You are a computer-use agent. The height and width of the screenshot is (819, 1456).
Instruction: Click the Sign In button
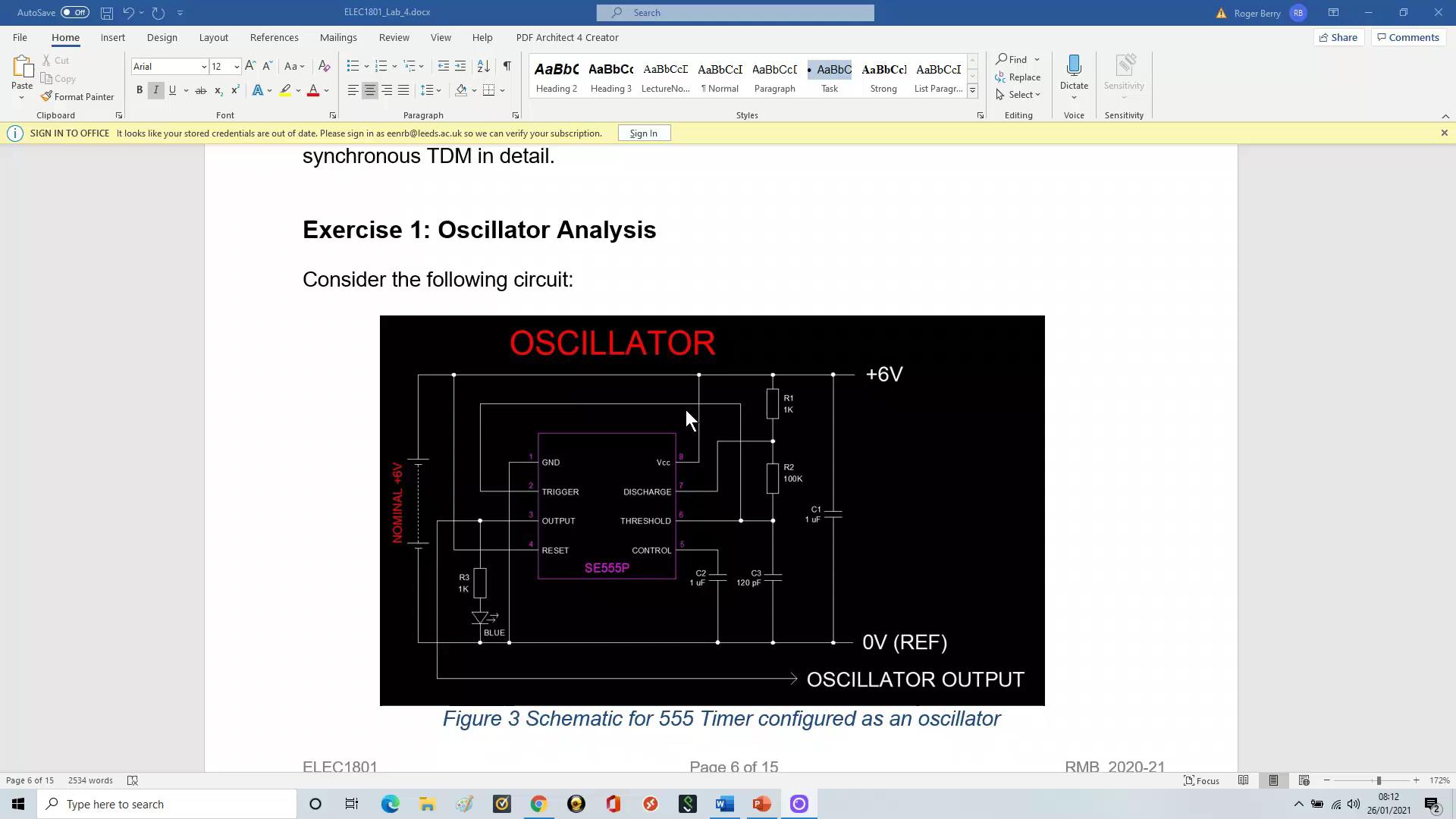click(644, 133)
